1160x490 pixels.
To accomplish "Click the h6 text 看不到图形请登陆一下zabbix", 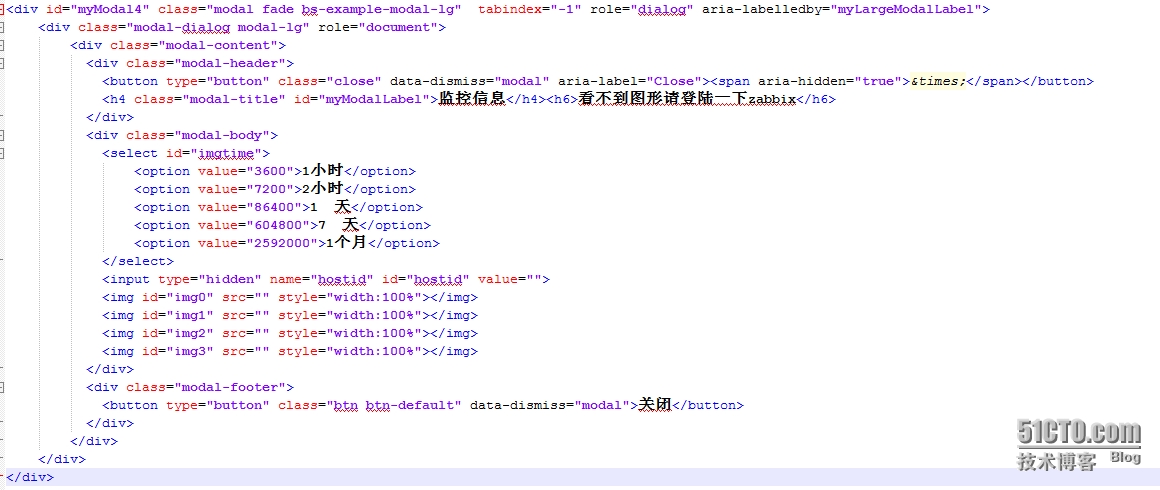I will tap(685, 98).
